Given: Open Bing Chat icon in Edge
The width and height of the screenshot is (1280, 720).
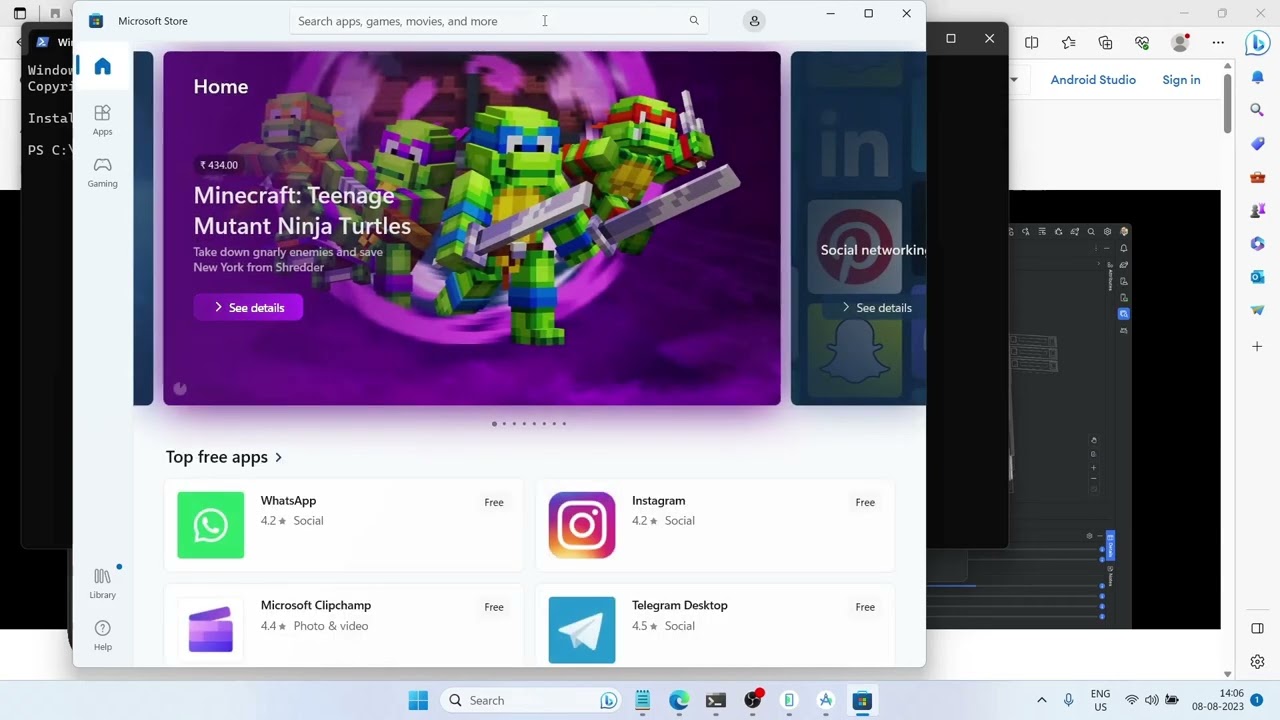Looking at the screenshot, I should 1257,43.
